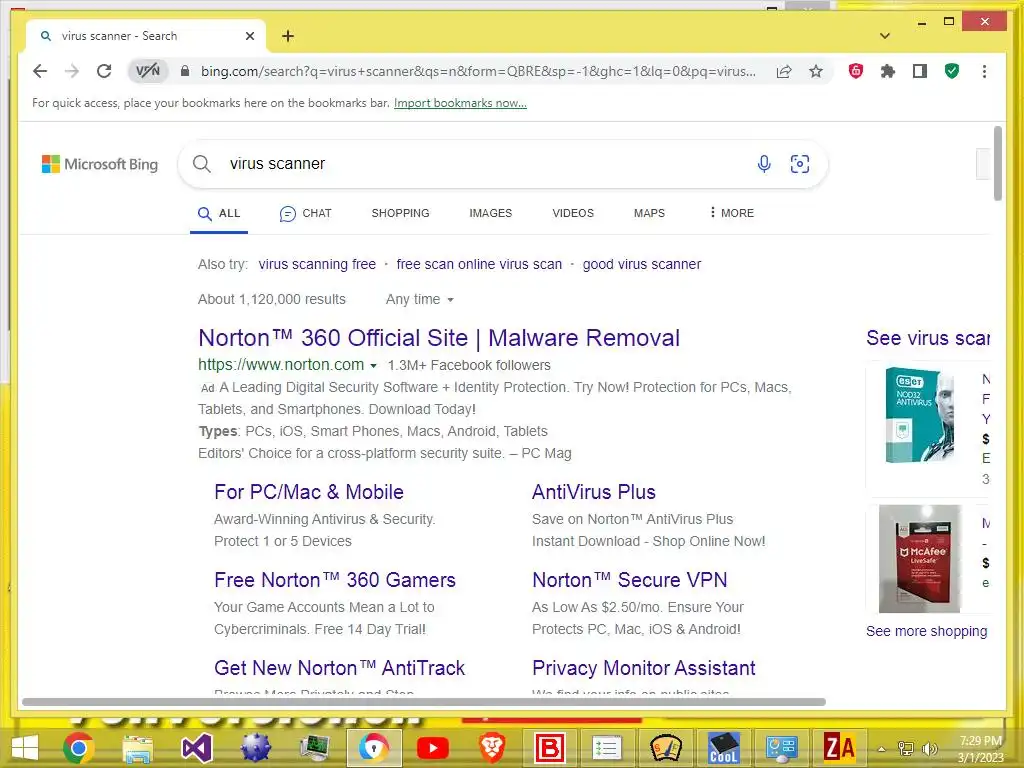Open the Extensions puzzle icon
This screenshot has height=768, width=1024.
[x=888, y=71]
